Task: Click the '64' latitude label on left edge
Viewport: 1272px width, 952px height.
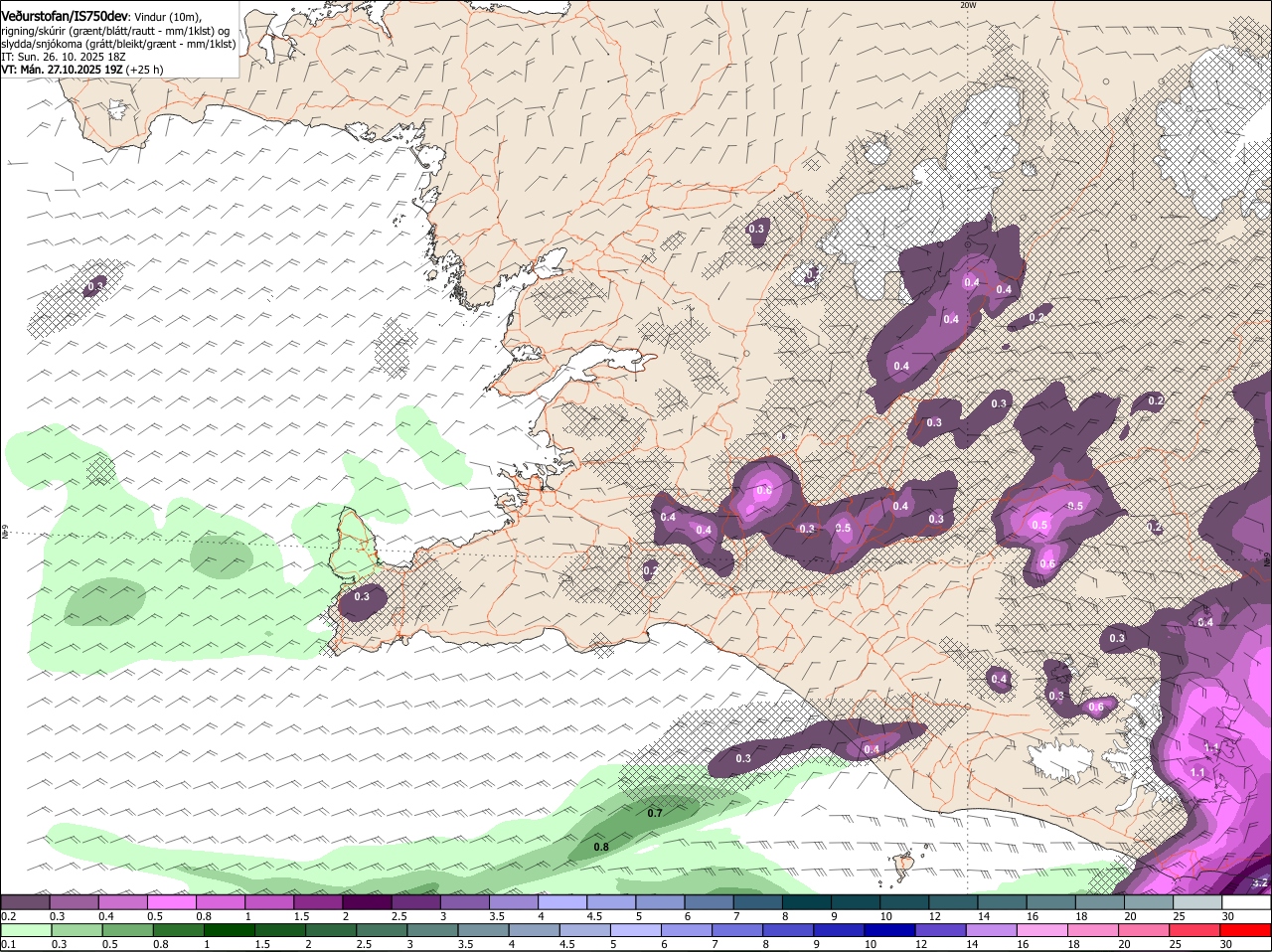Action: [x=4, y=534]
